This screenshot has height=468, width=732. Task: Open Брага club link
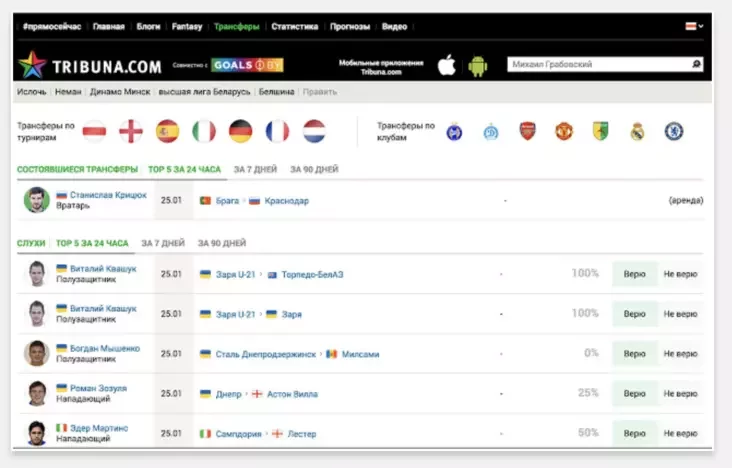pos(227,200)
